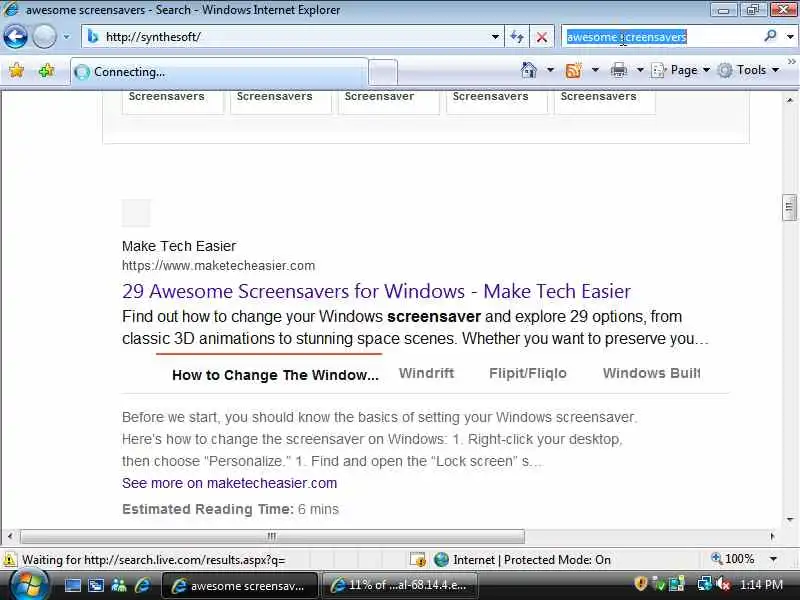Click the greyed-out Forward button
Screen dimensions: 800x600
pyautogui.click(x=44, y=37)
